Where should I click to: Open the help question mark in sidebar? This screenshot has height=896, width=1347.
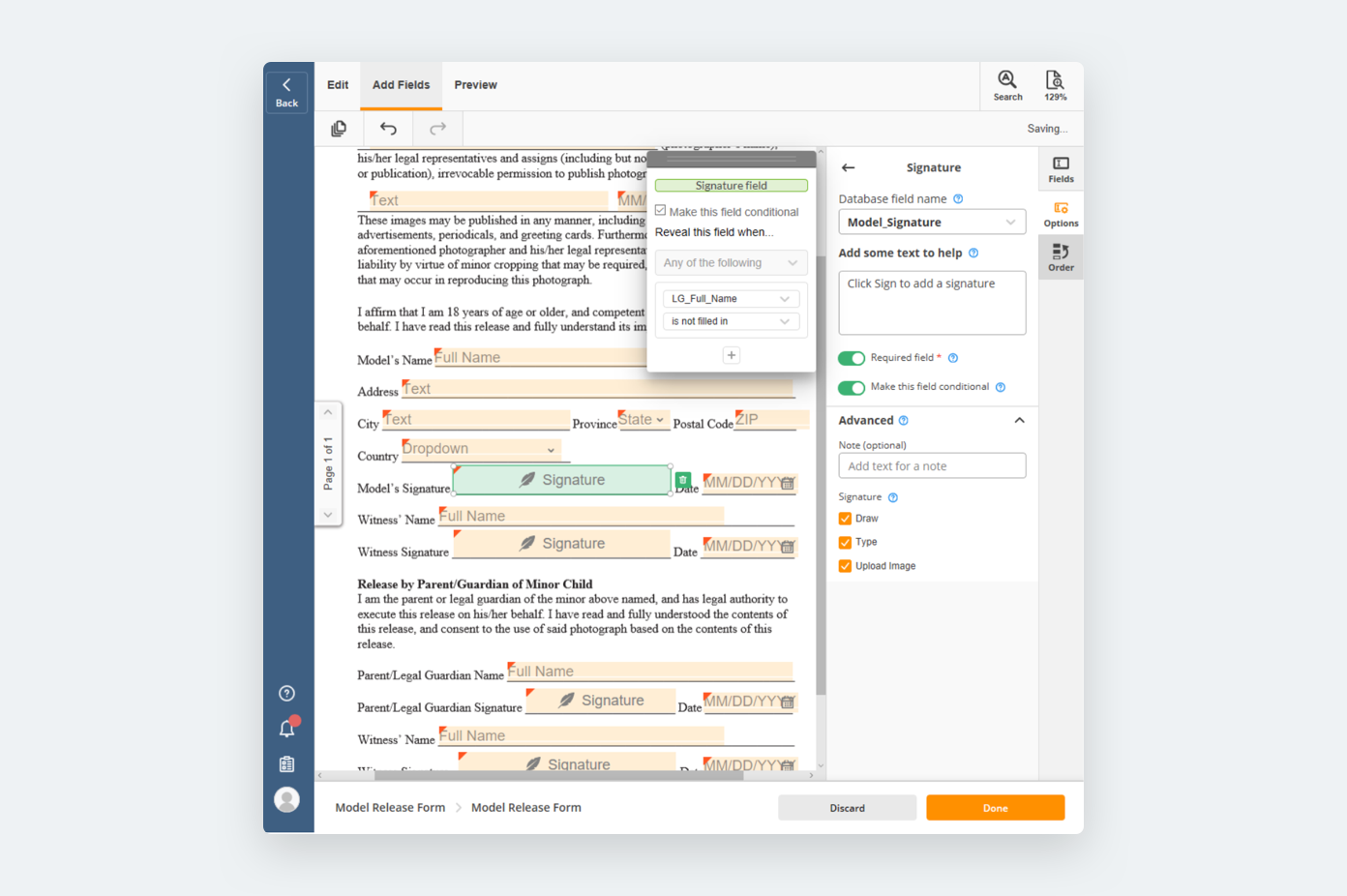[287, 693]
